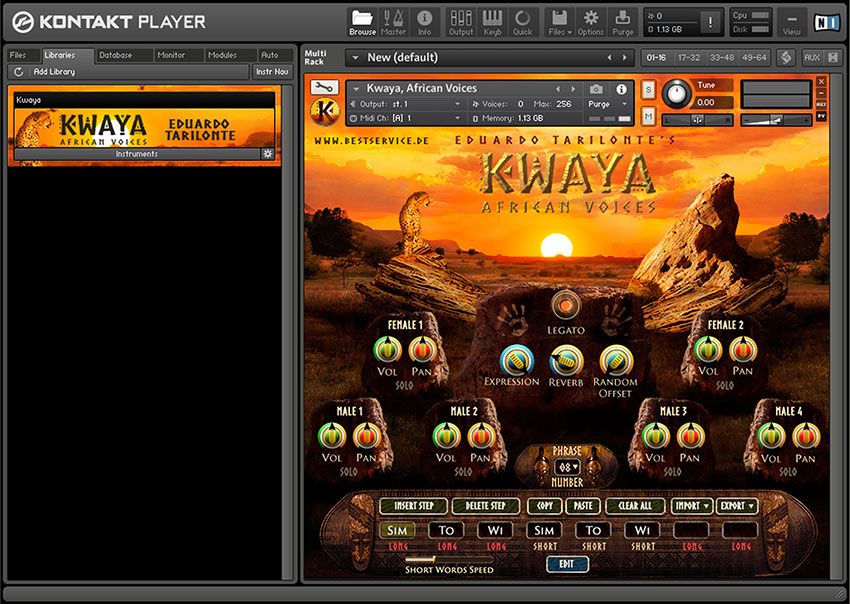Toggle Solo for Male 4
Screen dimensions: 850x604
coord(788,472)
